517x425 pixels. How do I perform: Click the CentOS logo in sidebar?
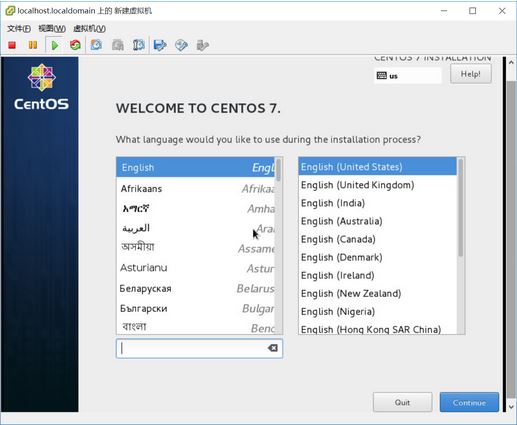point(42,87)
